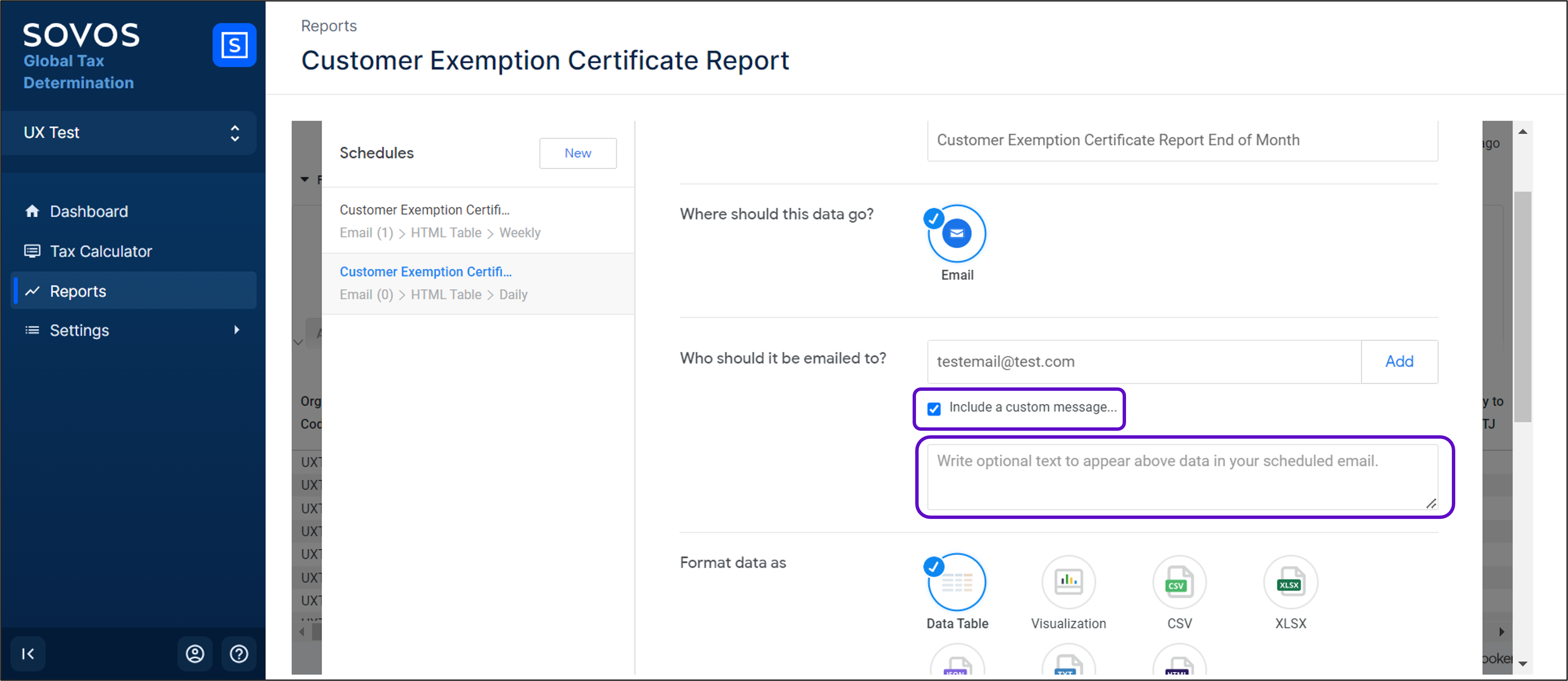Viewport: 1568px width, 681px height.
Task: Click the sidebar collapse arrow icon
Action: point(28,653)
